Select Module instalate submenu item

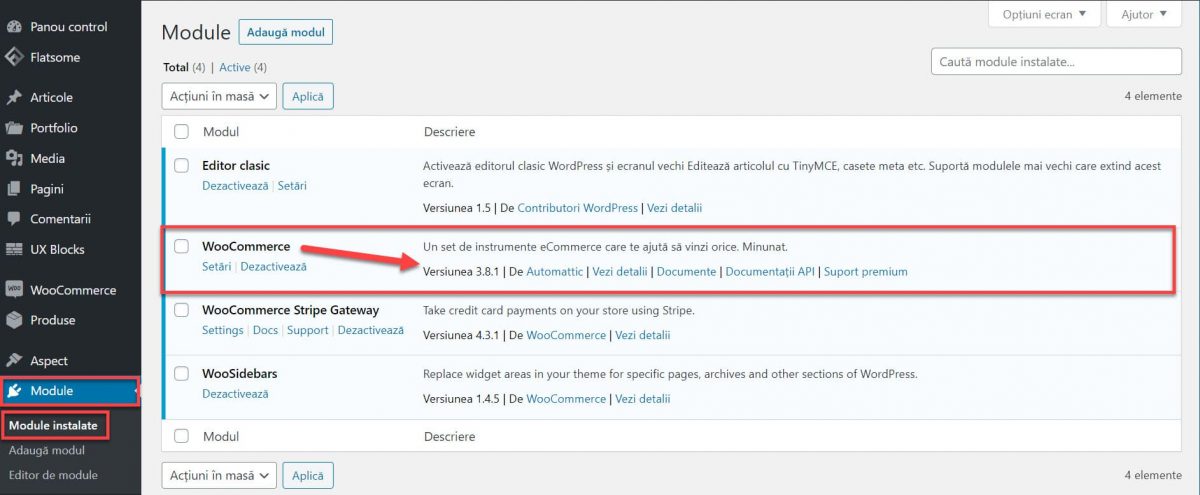coord(53,425)
